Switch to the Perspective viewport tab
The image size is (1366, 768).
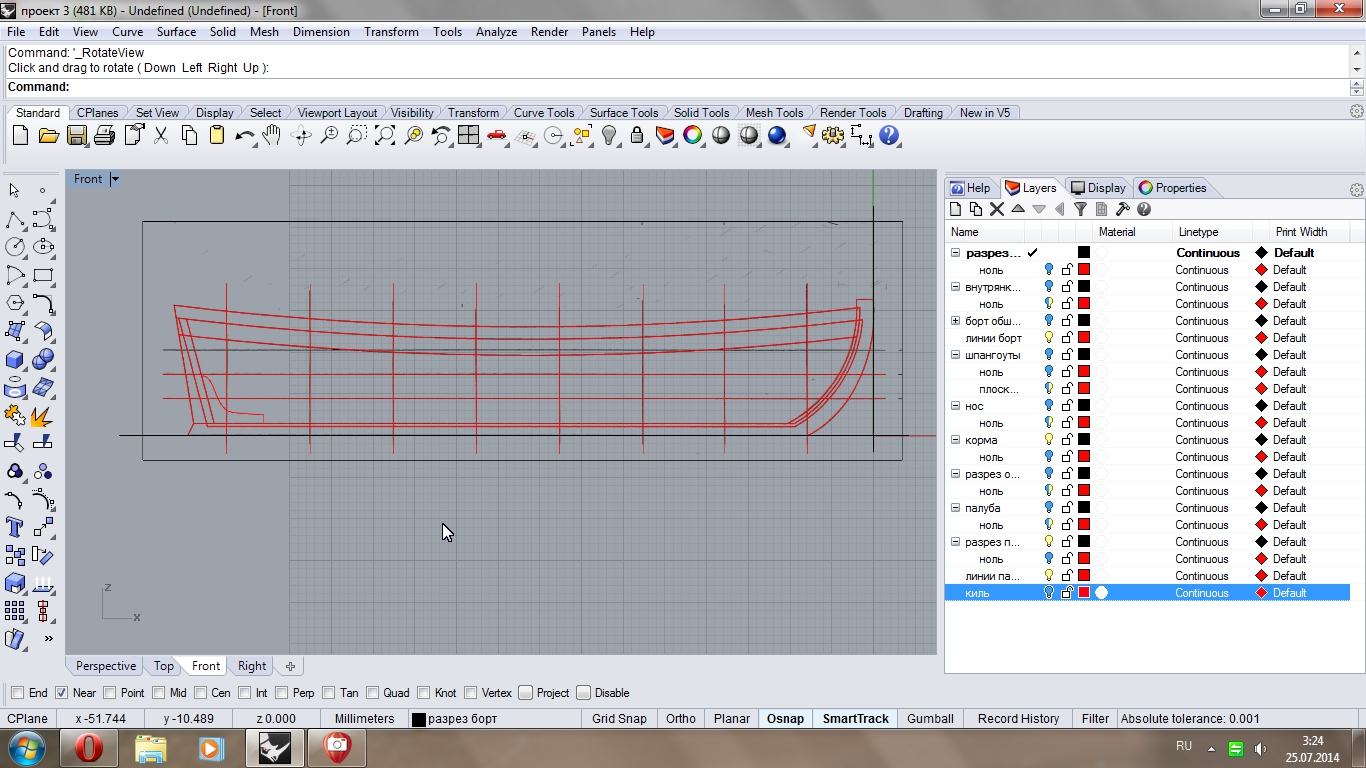pyautogui.click(x=105, y=666)
